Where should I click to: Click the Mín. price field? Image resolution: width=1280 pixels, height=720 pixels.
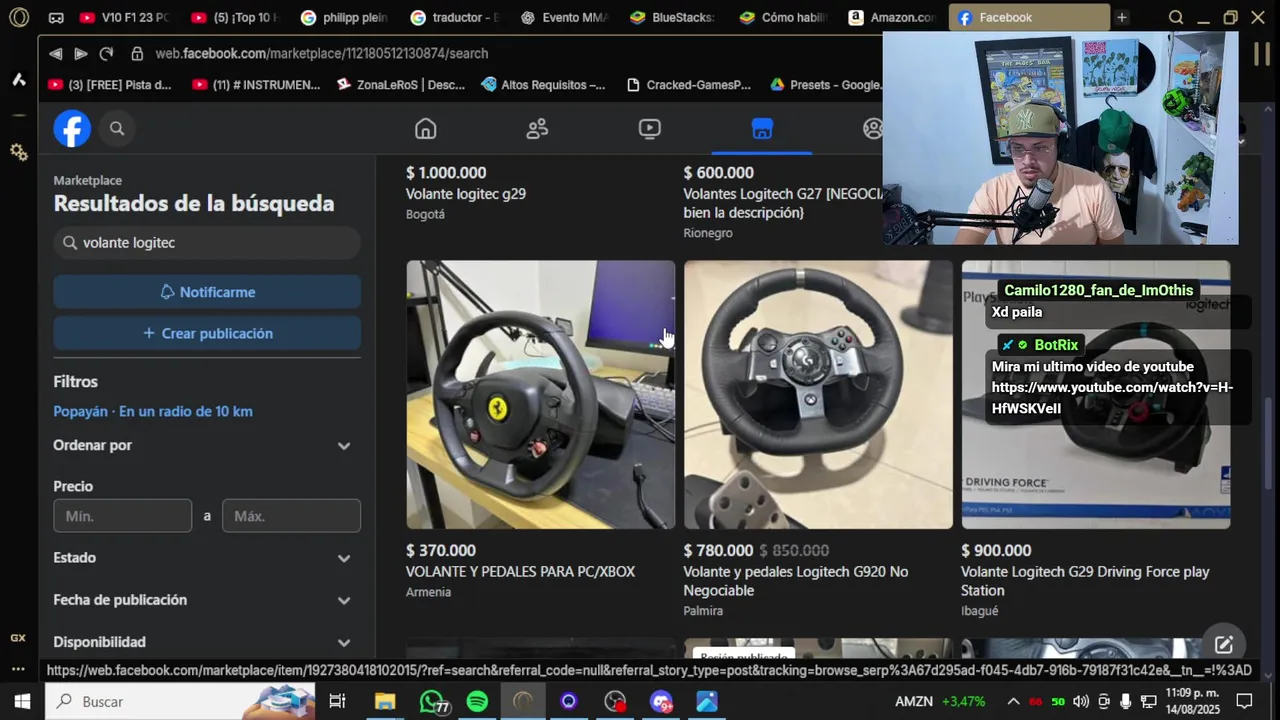122,516
